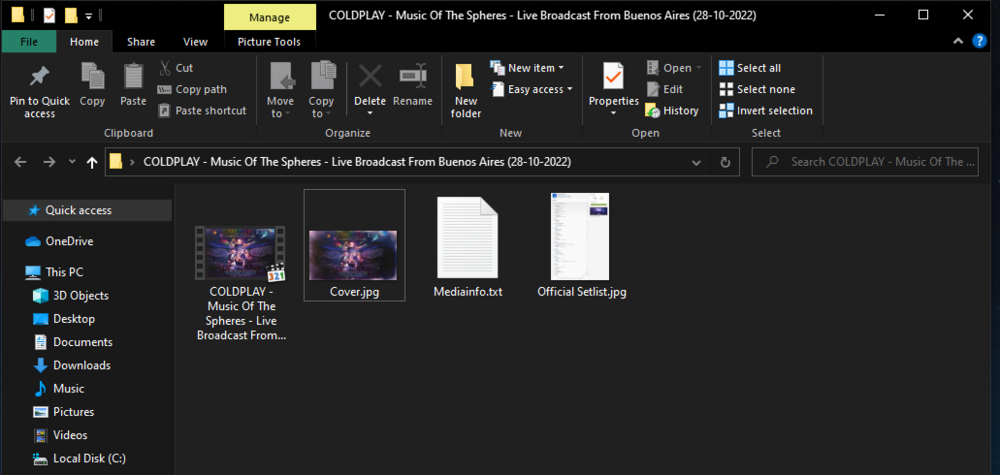
Task: Open recent locations dropdown chevron
Action: (x=72, y=162)
